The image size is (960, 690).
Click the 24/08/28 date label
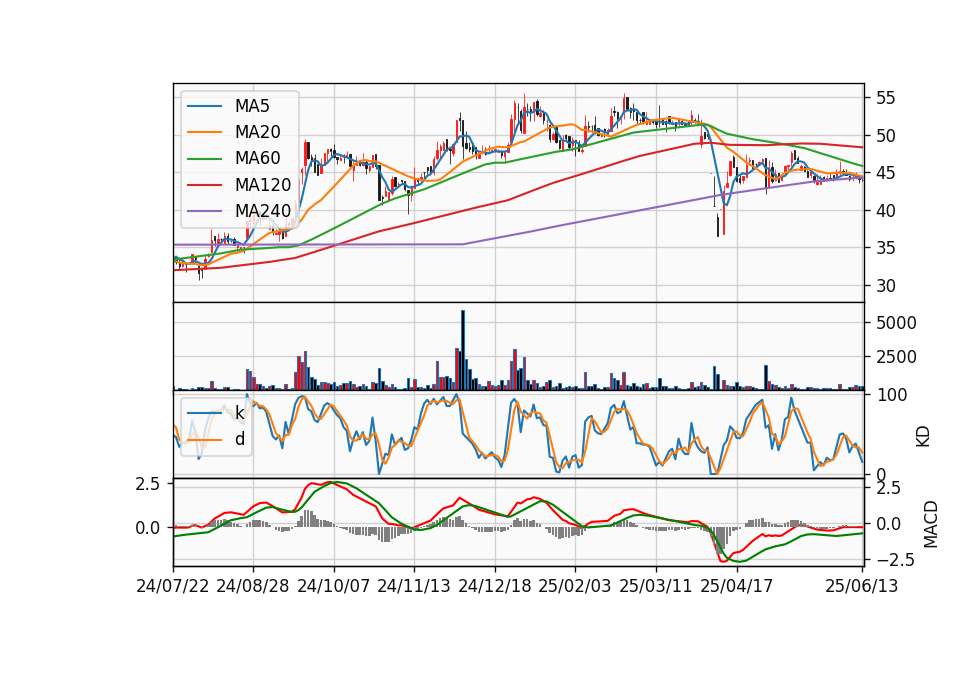coord(253,586)
